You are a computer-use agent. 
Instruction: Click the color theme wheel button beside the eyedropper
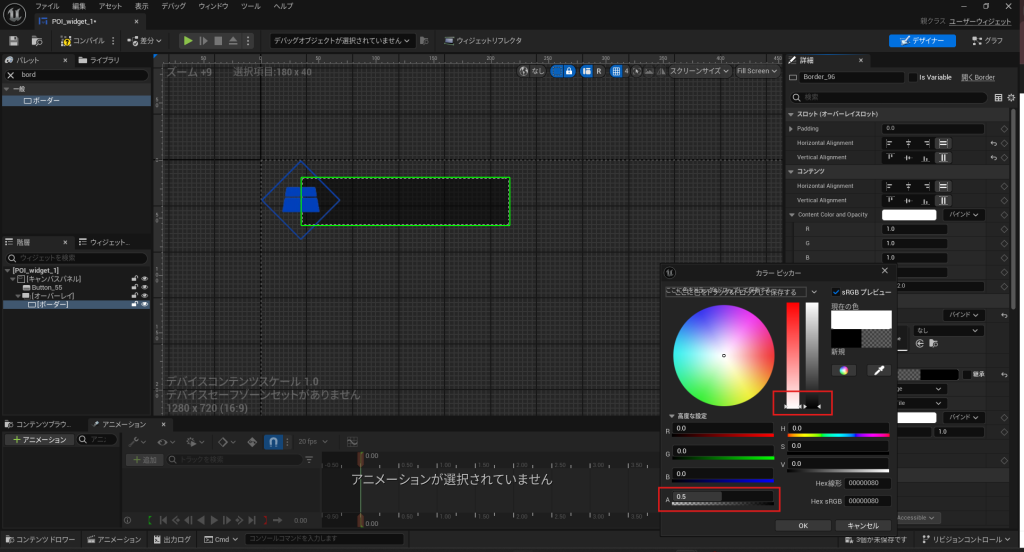point(844,370)
